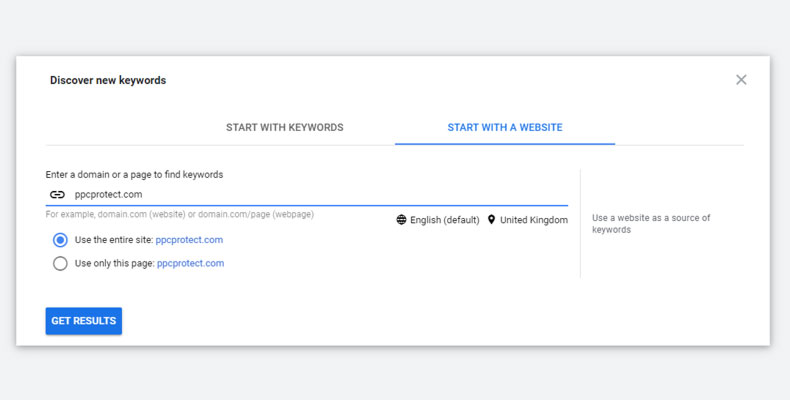
Task: Open the United Kingdom location selector
Action: [533, 220]
